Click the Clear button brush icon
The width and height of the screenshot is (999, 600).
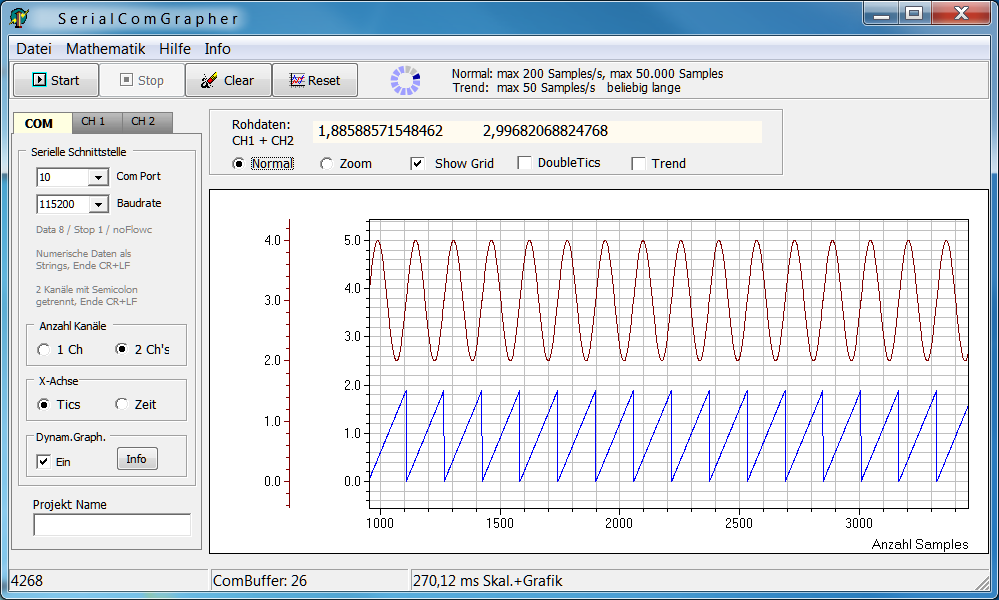coord(208,80)
